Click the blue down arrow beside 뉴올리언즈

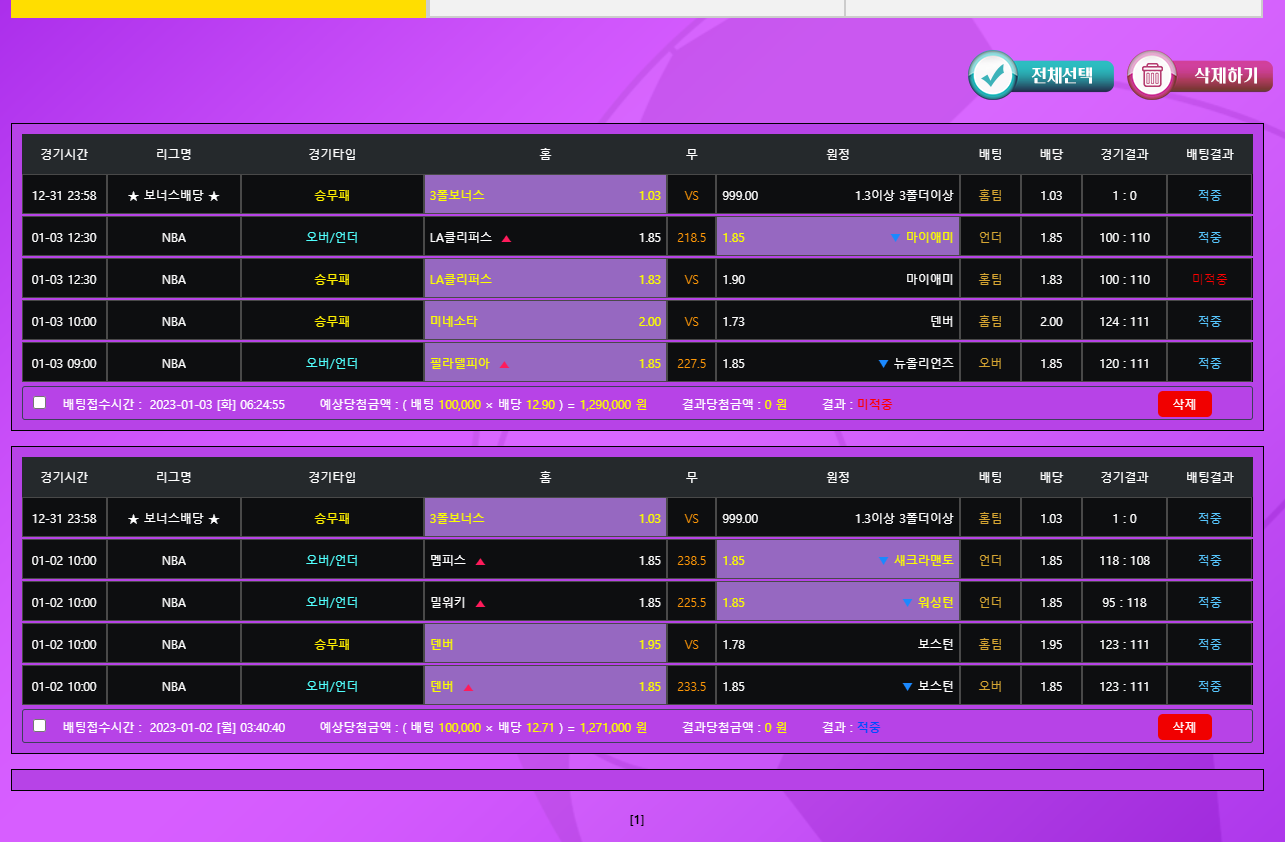[x=883, y=363]
